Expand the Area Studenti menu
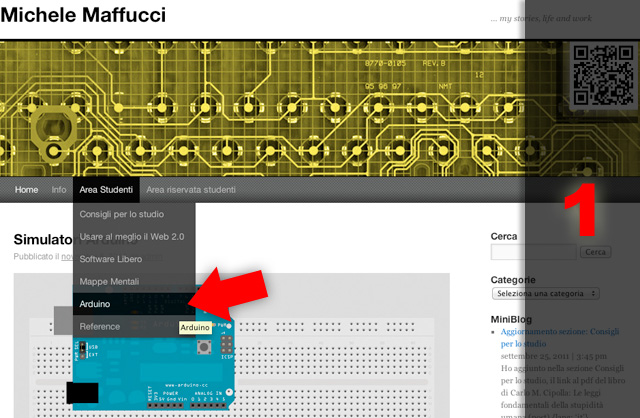The height and width of the screenshot is (418, 640). tap(106, 190)
